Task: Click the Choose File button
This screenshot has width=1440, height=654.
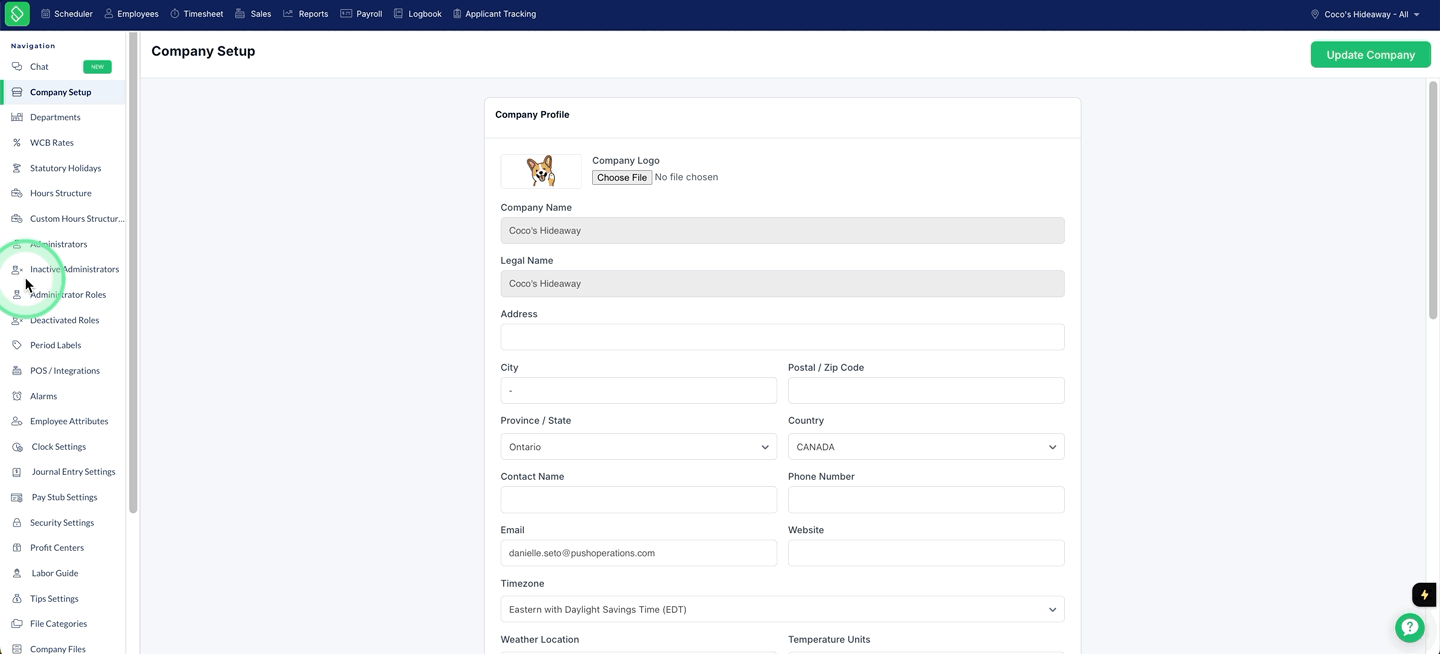Action: (x=622, y=177)
